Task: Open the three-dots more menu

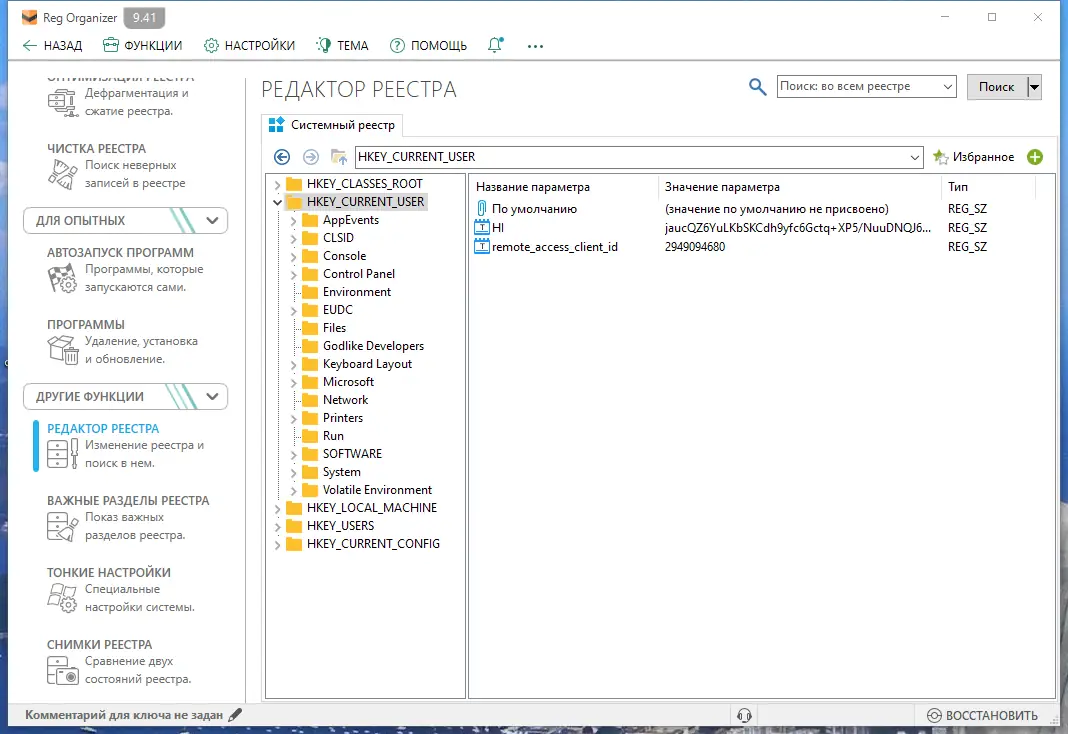Action: (x=535, y=46)
